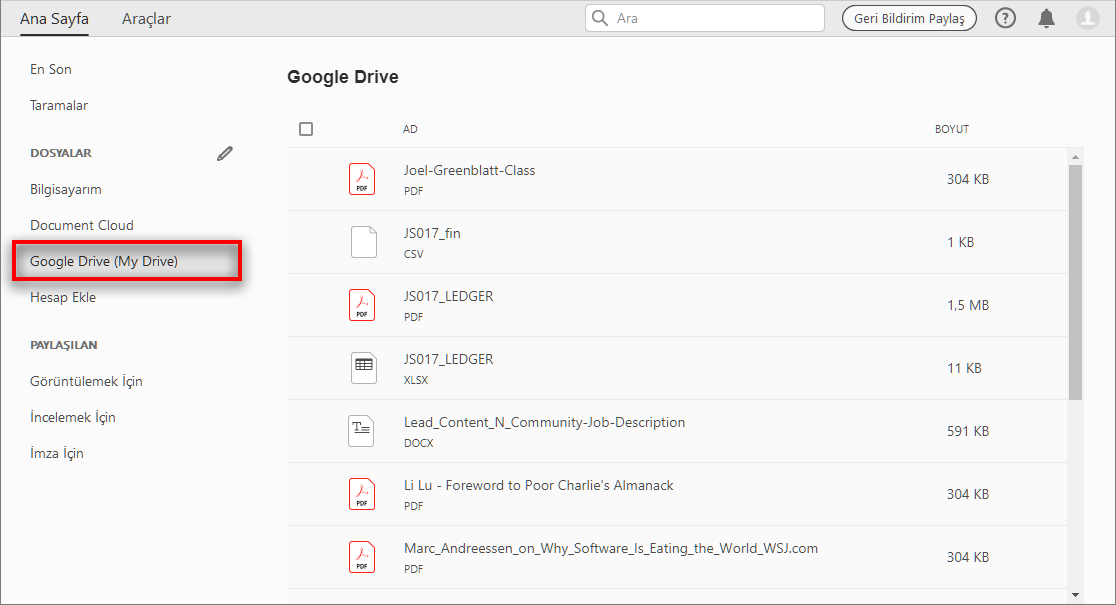Switch to the Ana Sayfa tab

(x=54, y=19)
